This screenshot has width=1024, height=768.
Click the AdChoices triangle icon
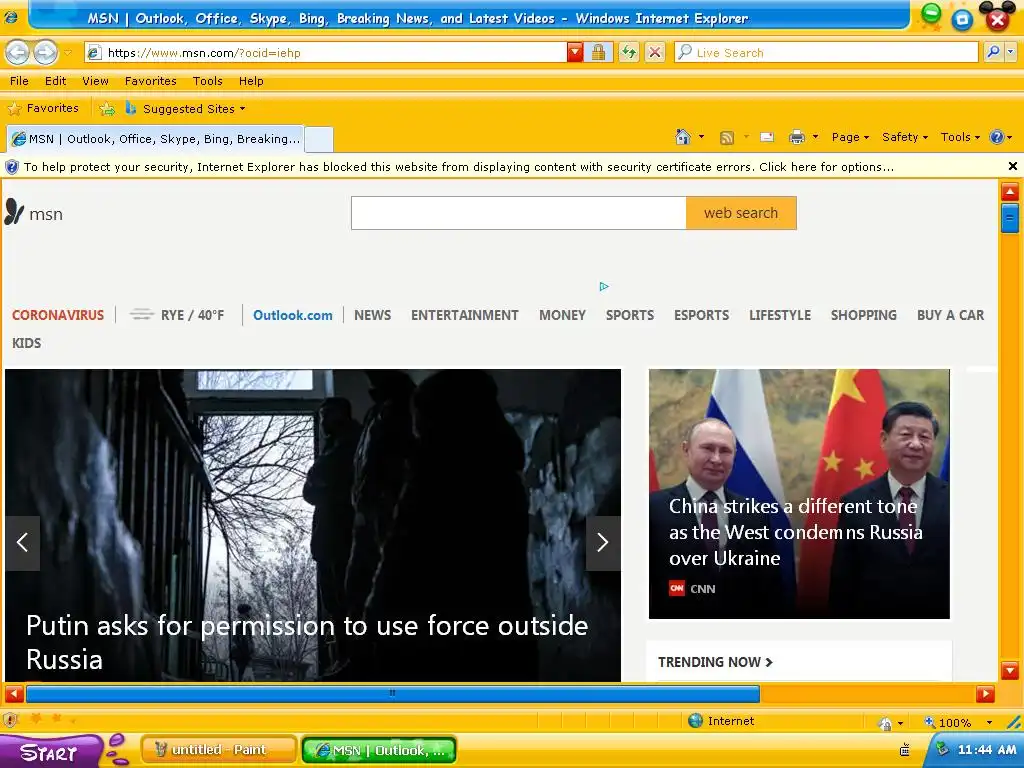(x=604, y=286)
